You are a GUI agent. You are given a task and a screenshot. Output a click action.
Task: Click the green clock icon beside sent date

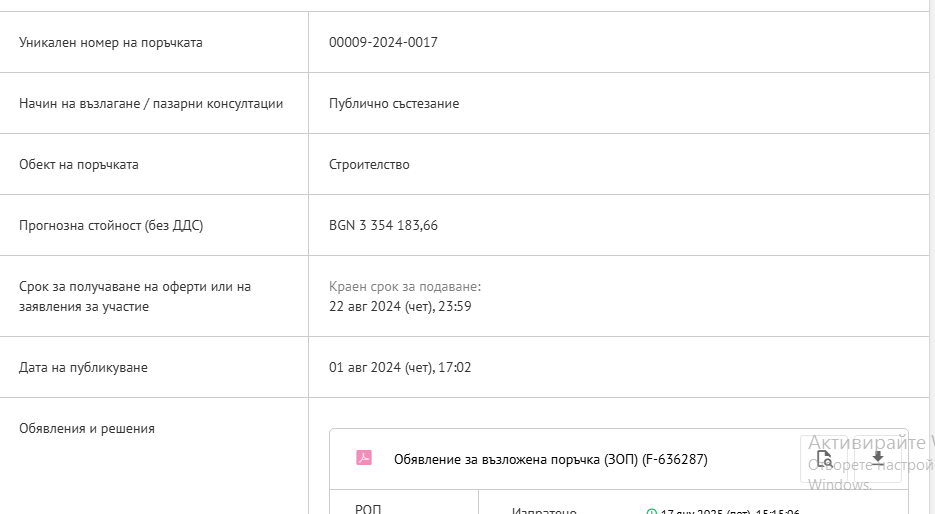(651, 511)
